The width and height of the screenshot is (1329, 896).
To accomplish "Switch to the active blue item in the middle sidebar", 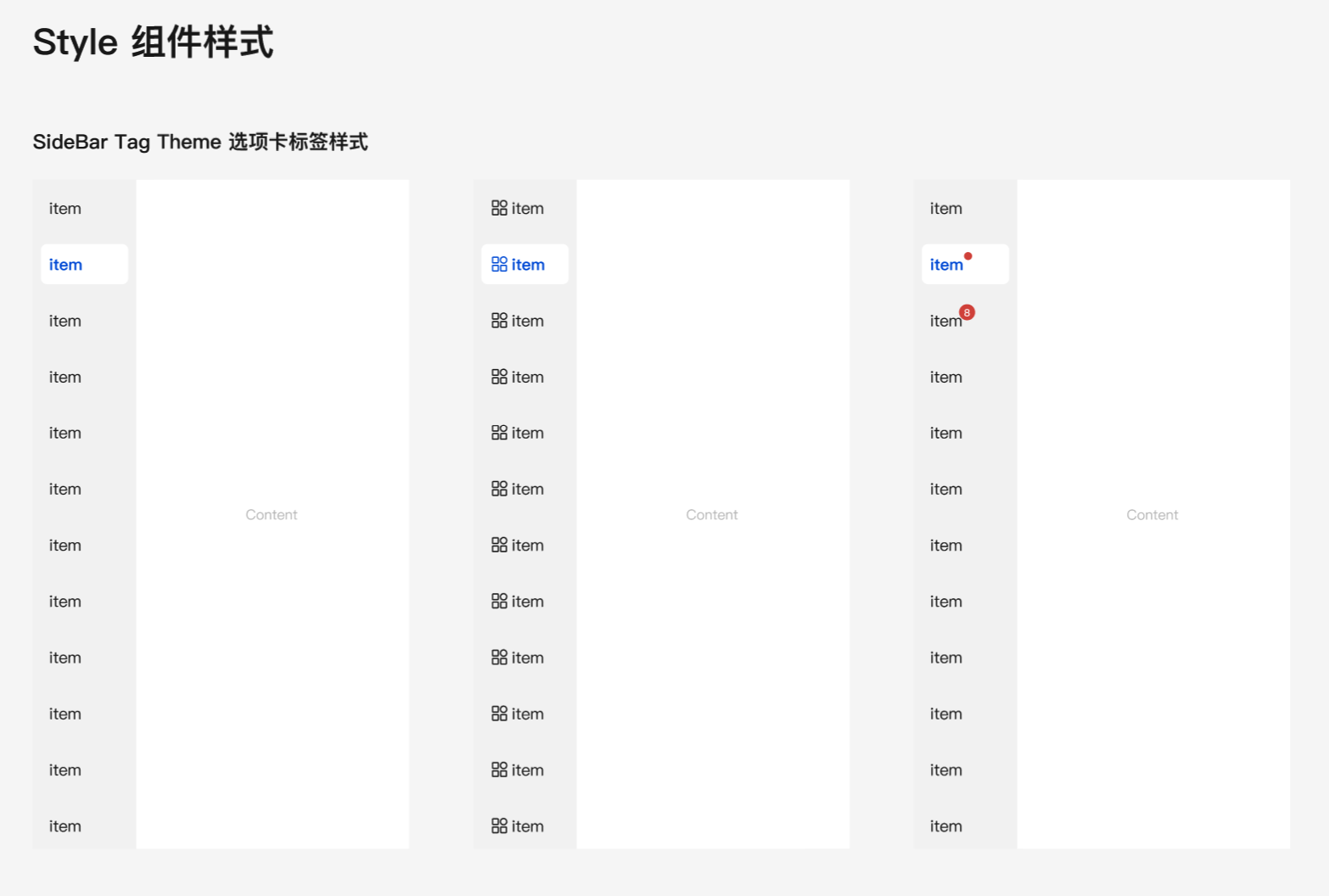I will [x=524, y=264].
